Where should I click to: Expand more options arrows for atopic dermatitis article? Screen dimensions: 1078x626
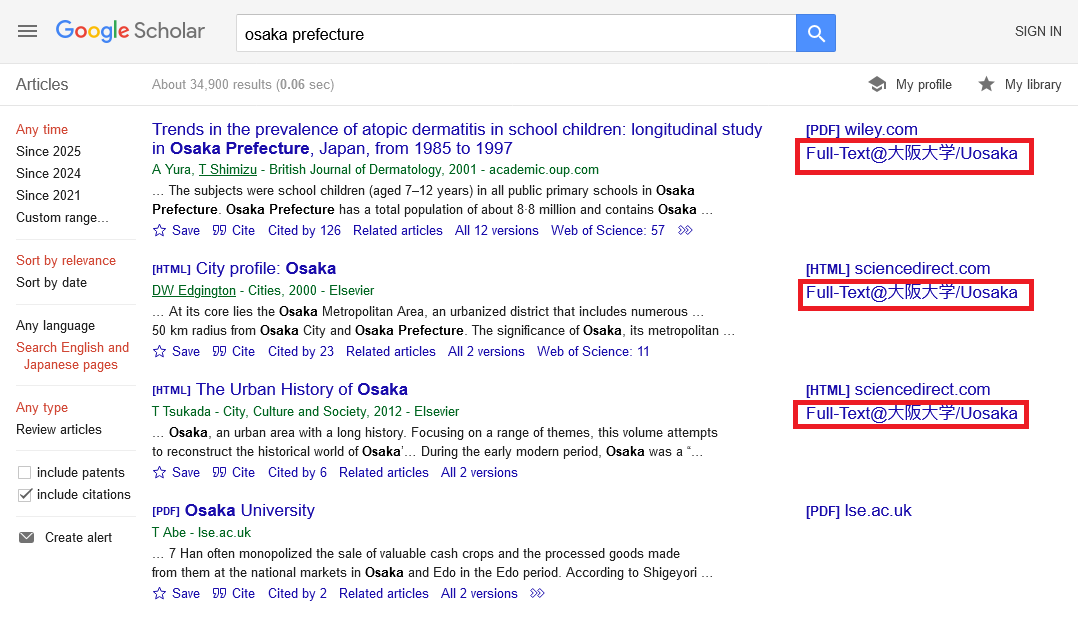point(685,230)
